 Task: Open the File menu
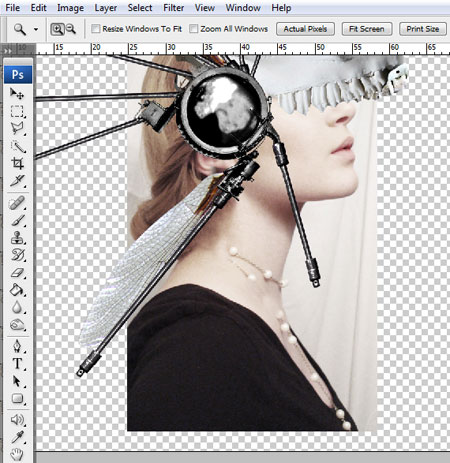point(12,7)
